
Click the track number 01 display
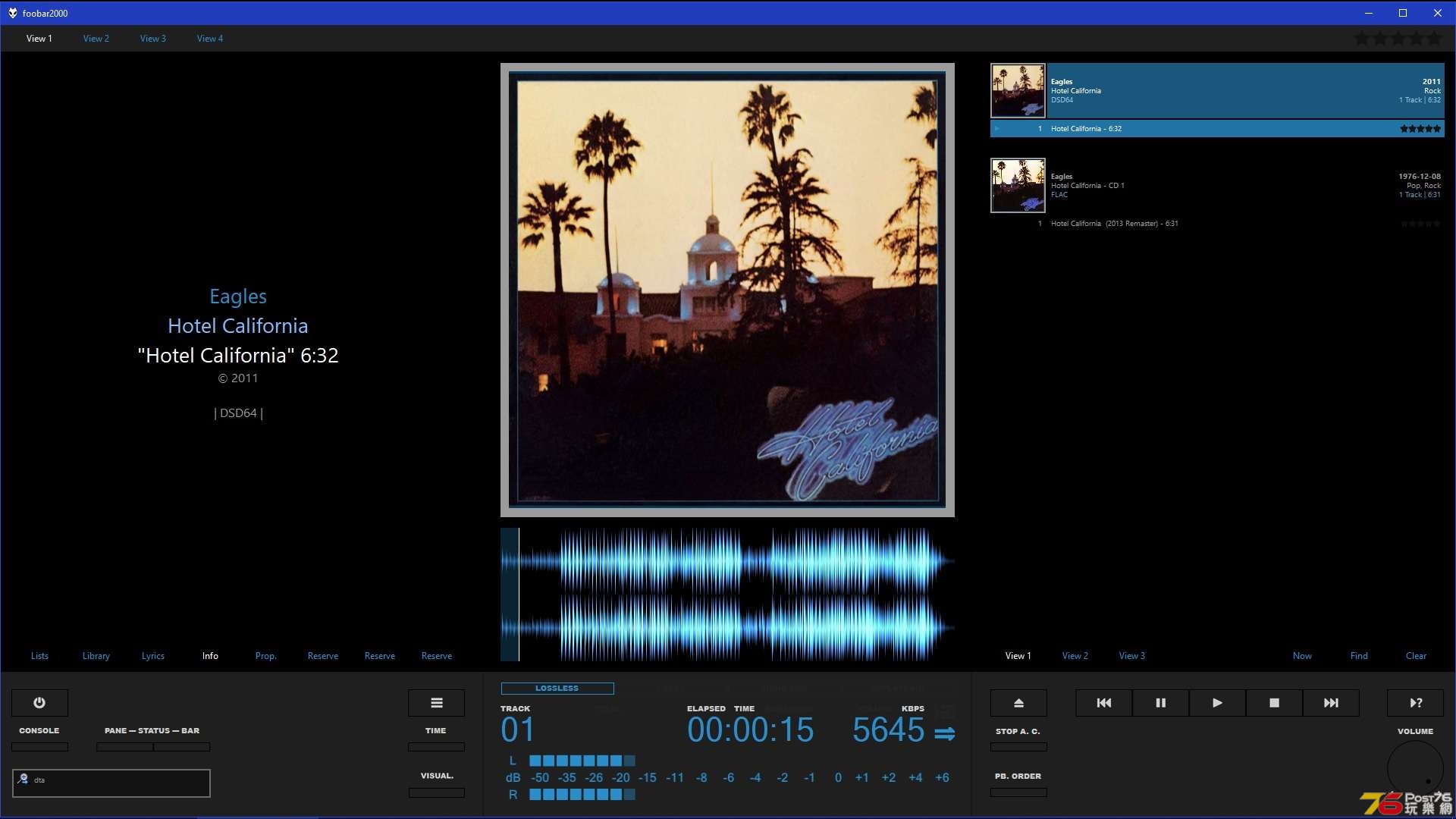(x=518, y=730)
